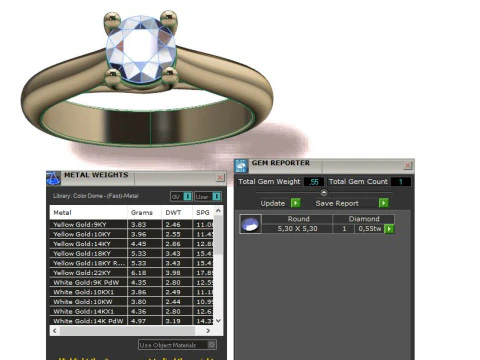Click the Total Gem Count field
The image size is (480, 360).
[x=401, y=182]
